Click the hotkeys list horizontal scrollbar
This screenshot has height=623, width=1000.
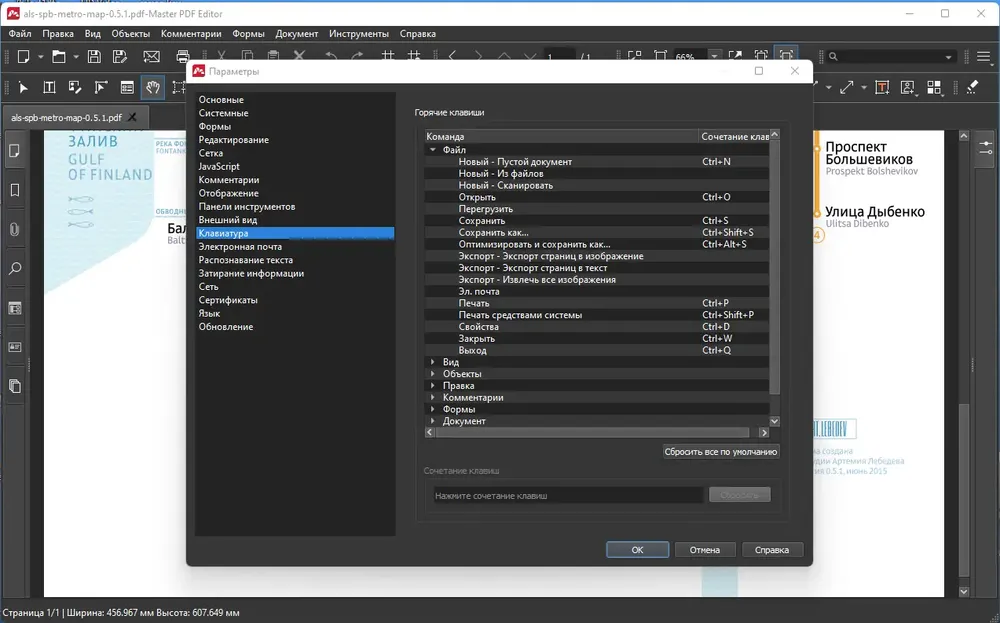coord(592,432)
